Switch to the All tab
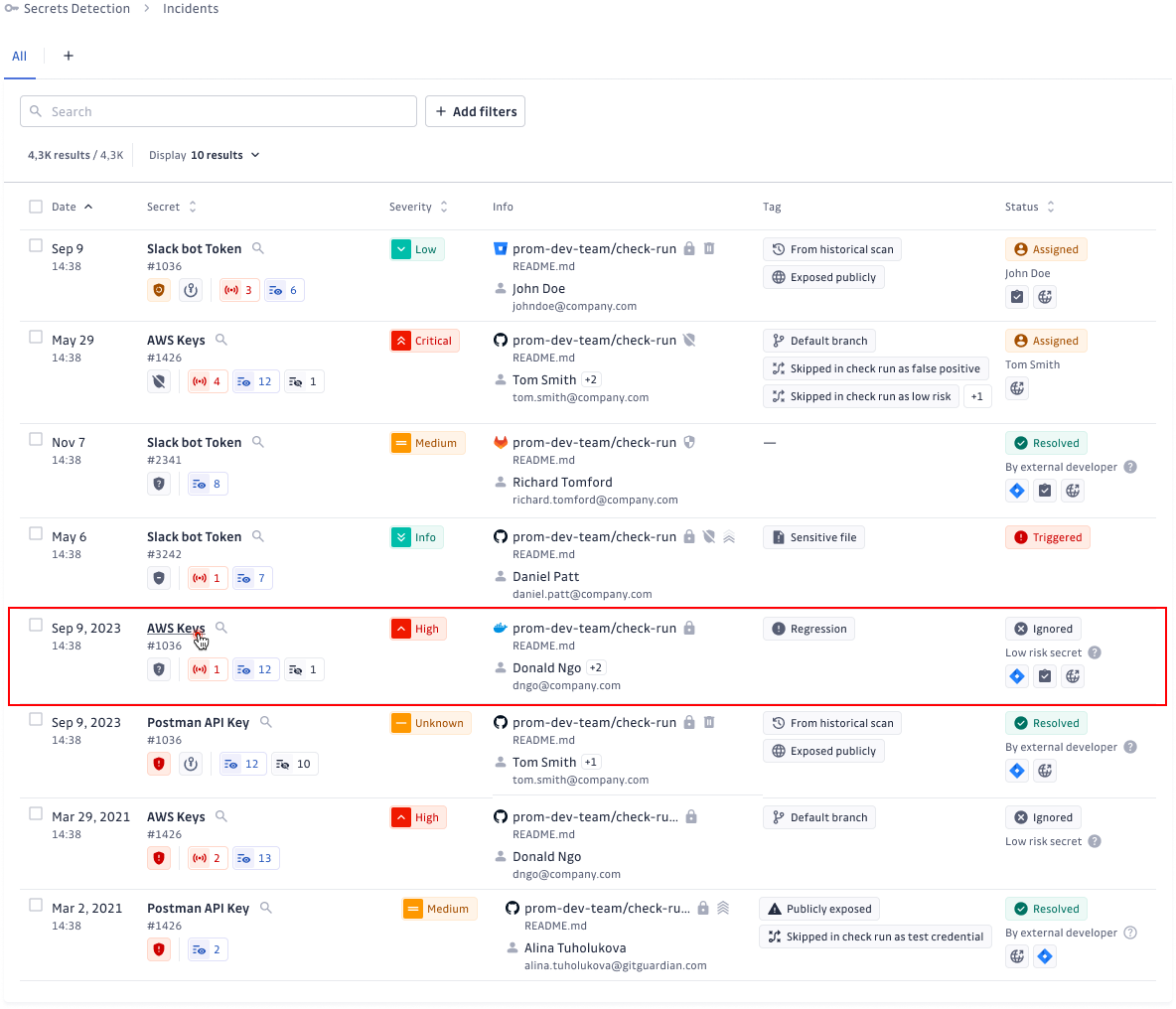 19,57
